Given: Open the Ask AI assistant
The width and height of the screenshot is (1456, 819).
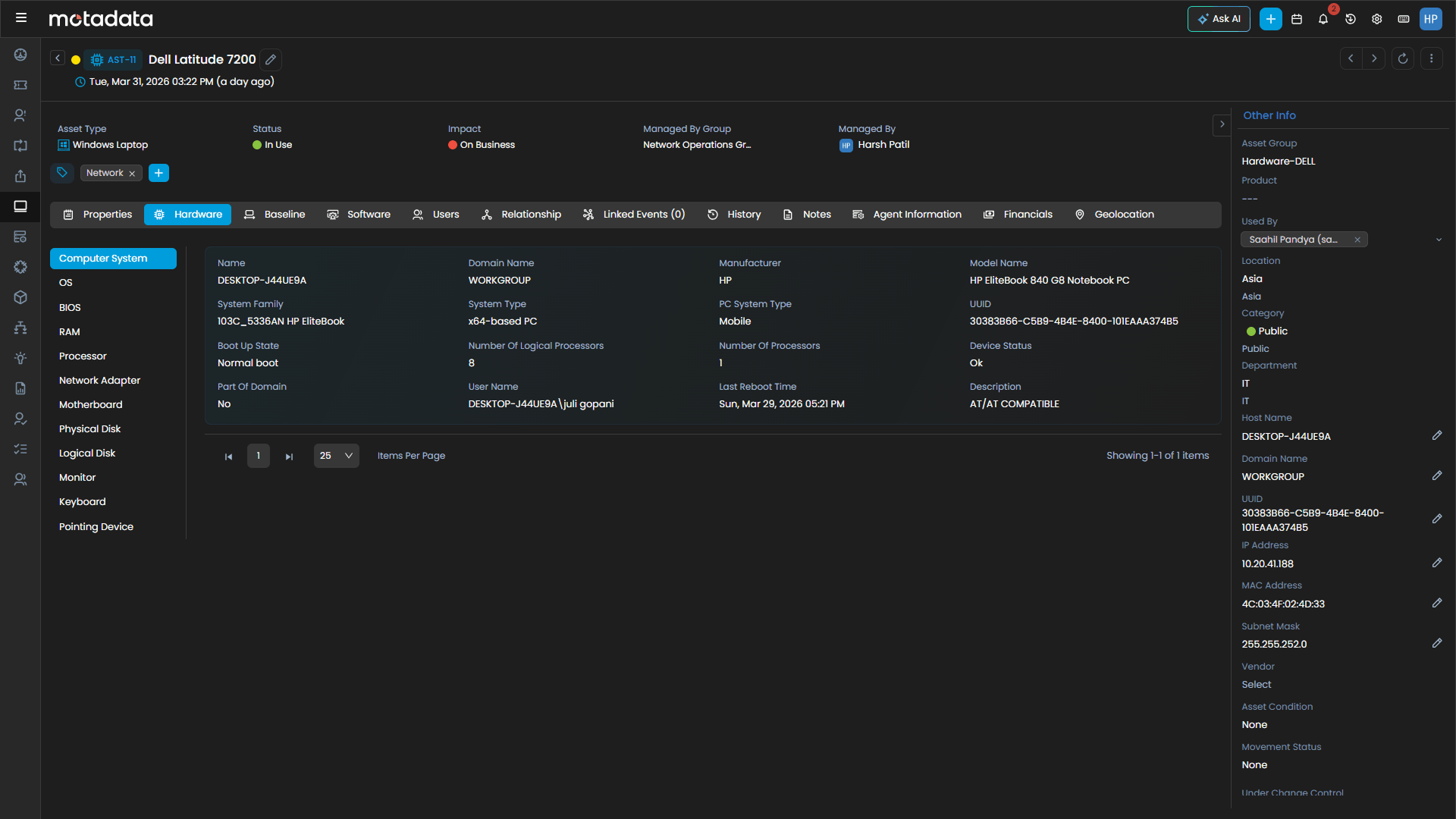Looking at the screenshot, I should 1218,19.
